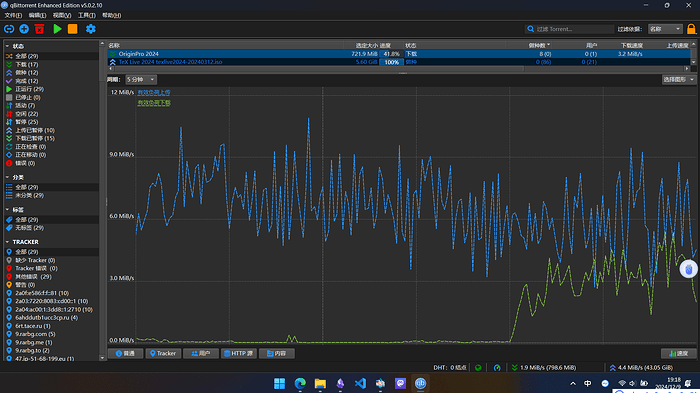
Task: Toggle alternative speed limits gauge icon
Action: tap(497, 368)
